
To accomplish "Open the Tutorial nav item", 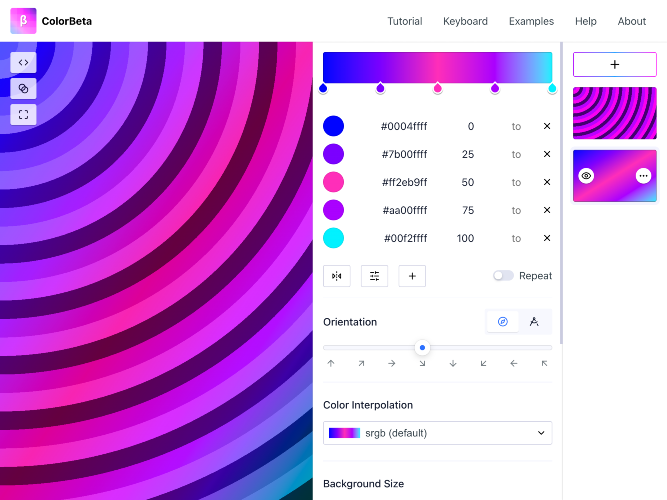I will pos(405,21).
